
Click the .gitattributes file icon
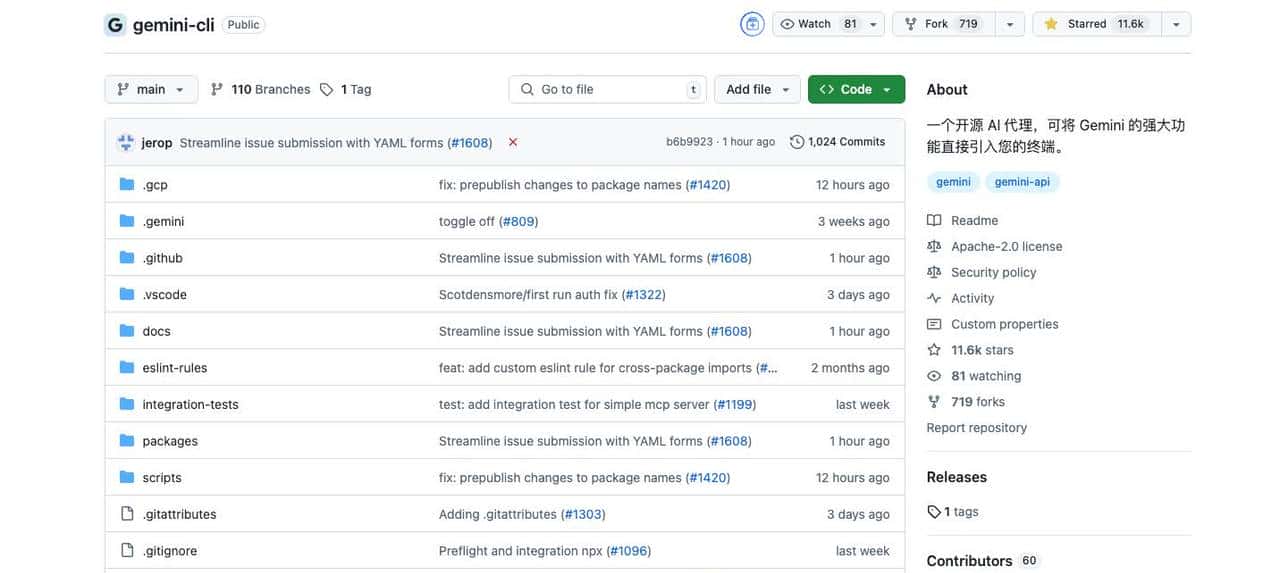point(127,514)
